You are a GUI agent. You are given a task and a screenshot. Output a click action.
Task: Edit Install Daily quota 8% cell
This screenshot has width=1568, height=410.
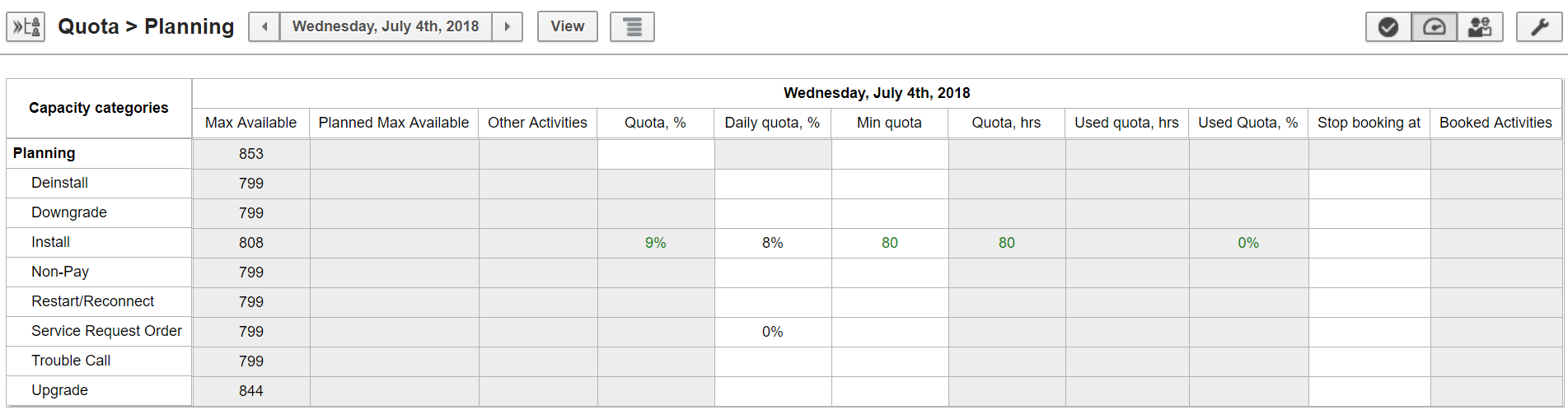point(773,243)
